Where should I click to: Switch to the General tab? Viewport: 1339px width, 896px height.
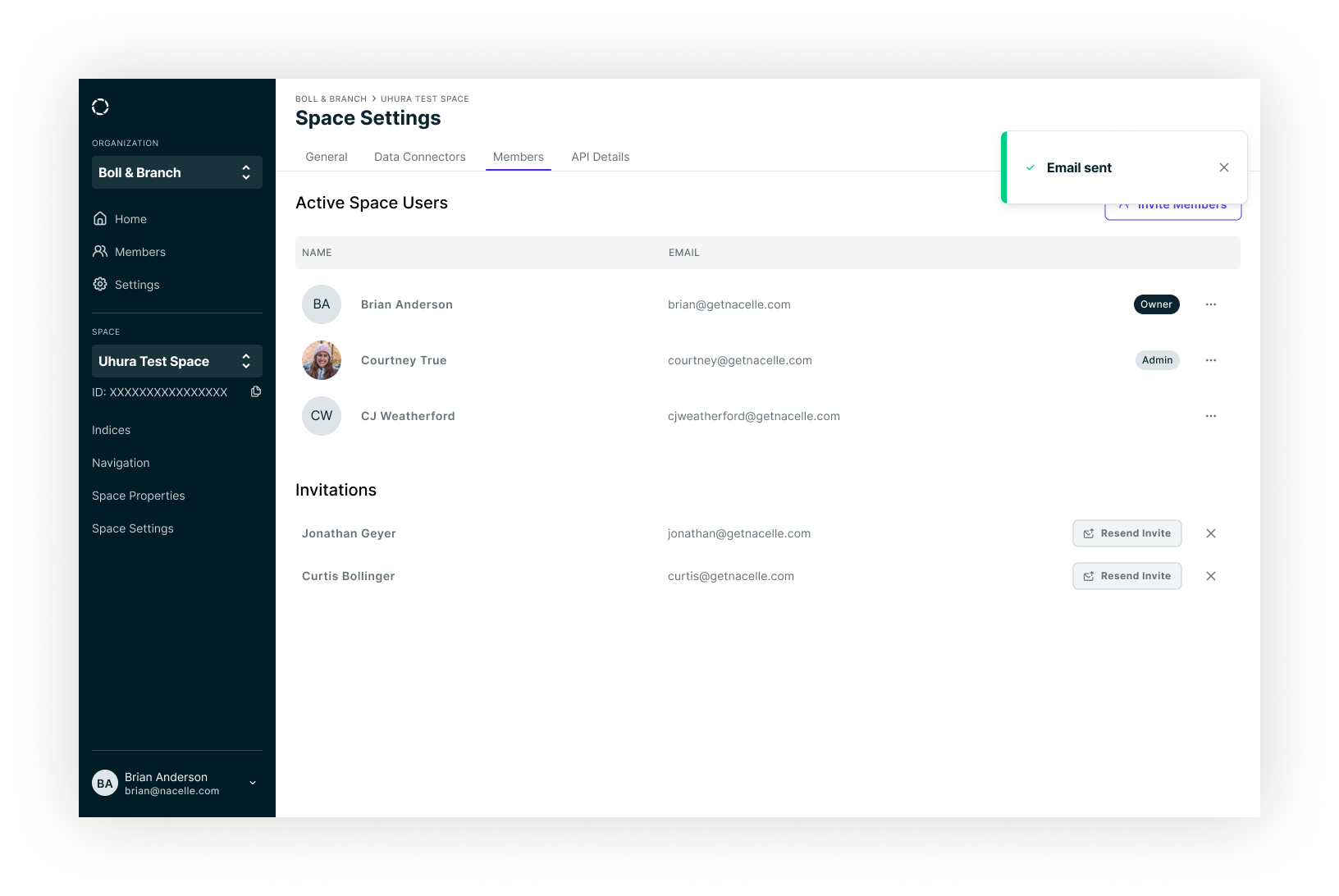point(327,157)
